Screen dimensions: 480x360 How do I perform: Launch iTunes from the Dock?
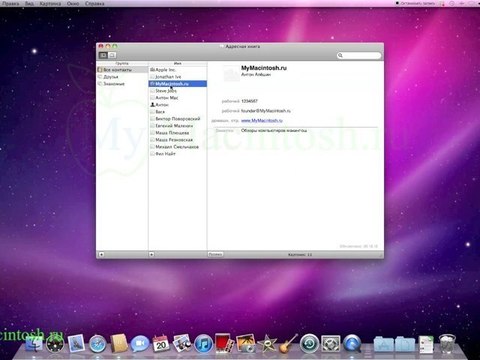point(203,344)
